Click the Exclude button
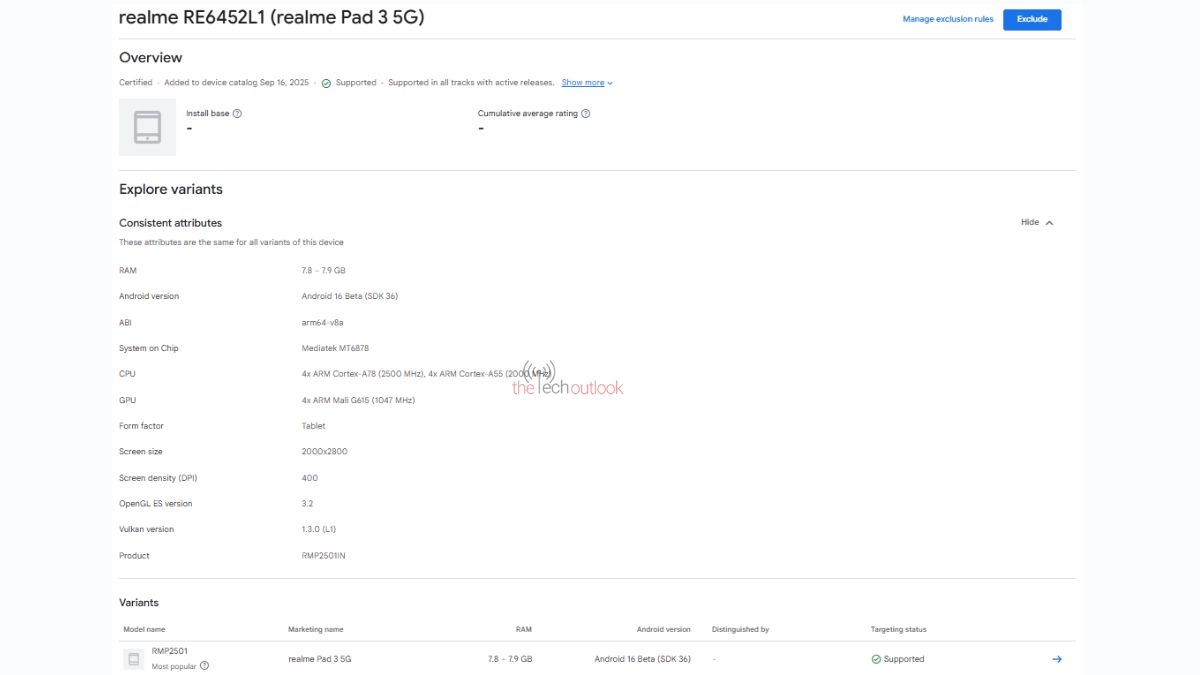1200x675 pixels. pyautogui.click(x=1032, y=19)
